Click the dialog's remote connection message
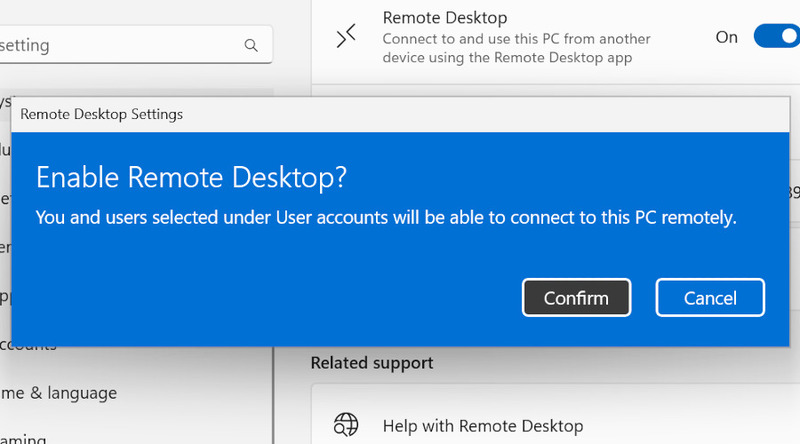 click(386, 217)
